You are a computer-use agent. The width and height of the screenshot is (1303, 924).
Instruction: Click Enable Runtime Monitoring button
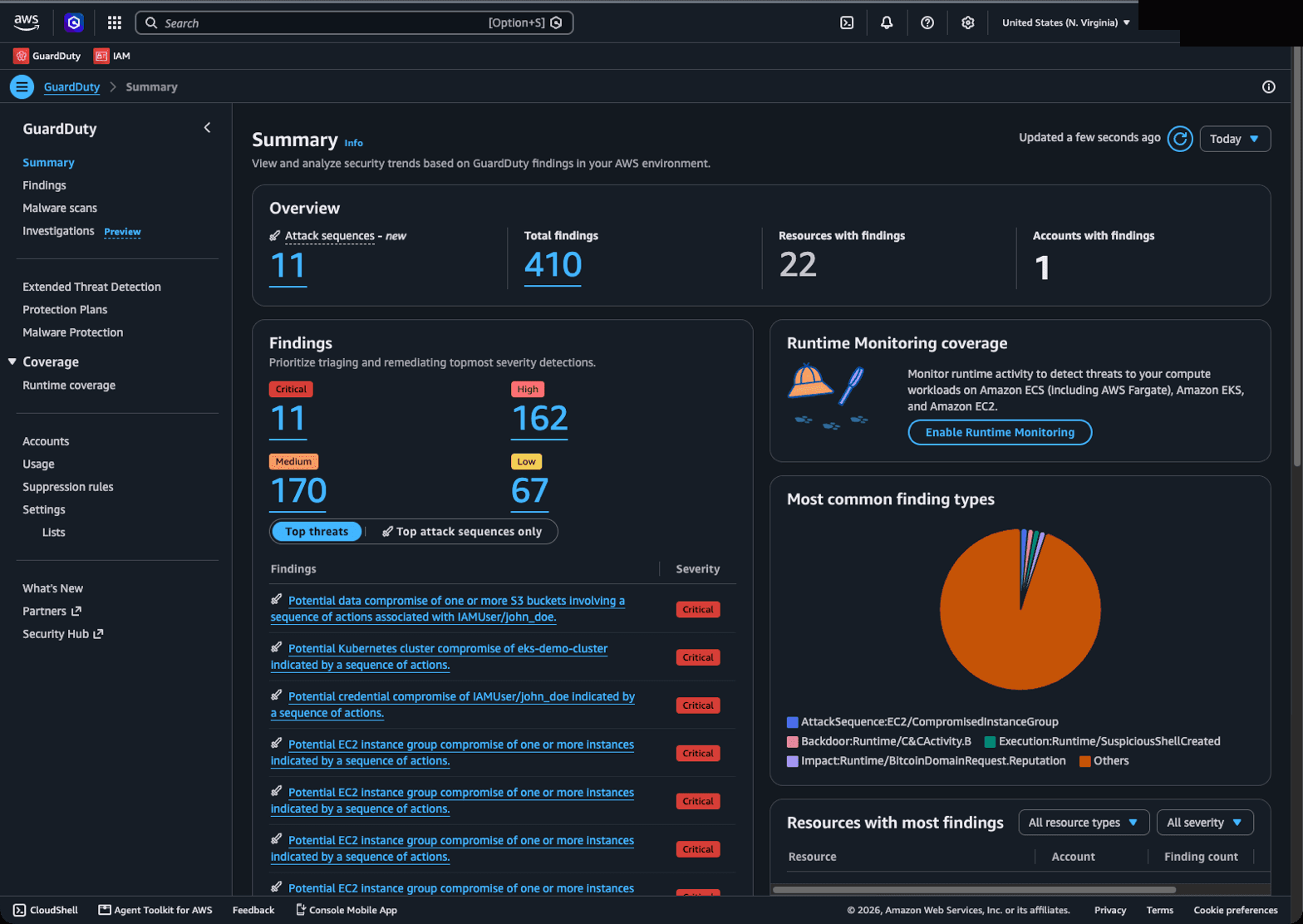(1000, 432)
